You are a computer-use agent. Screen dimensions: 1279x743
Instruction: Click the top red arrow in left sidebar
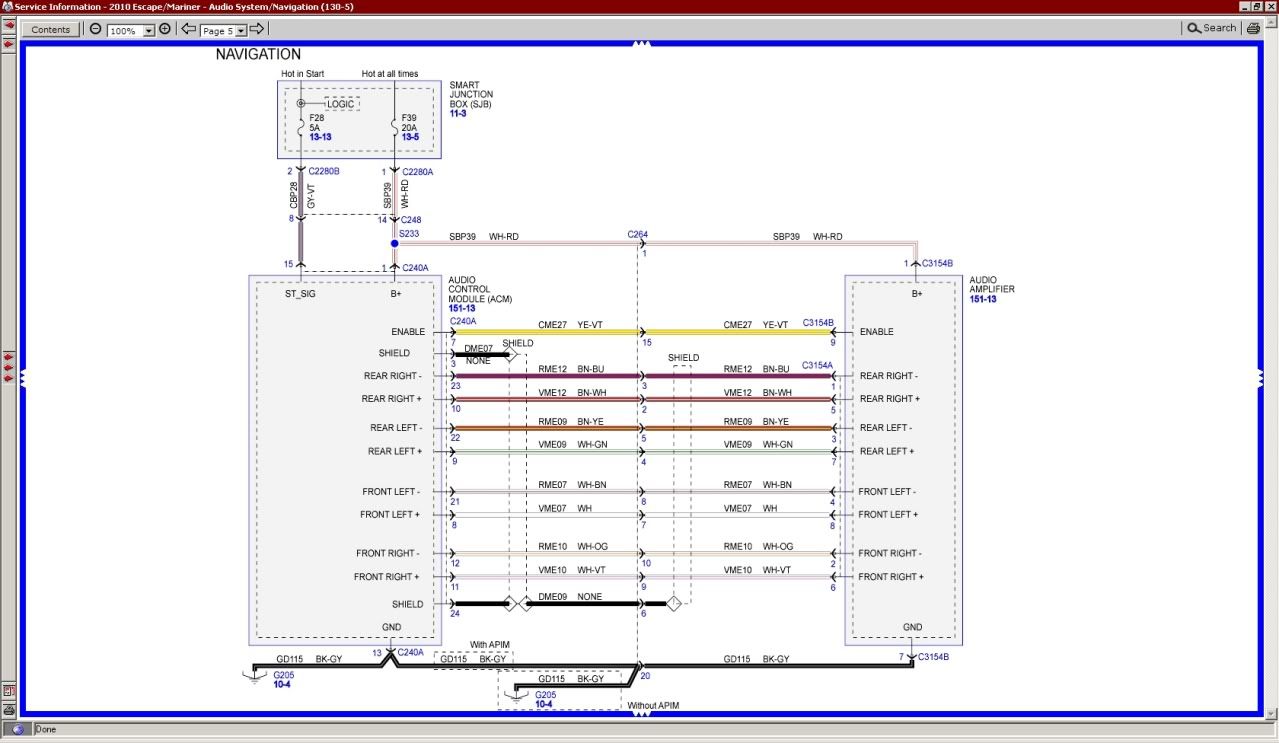[8, 25]
